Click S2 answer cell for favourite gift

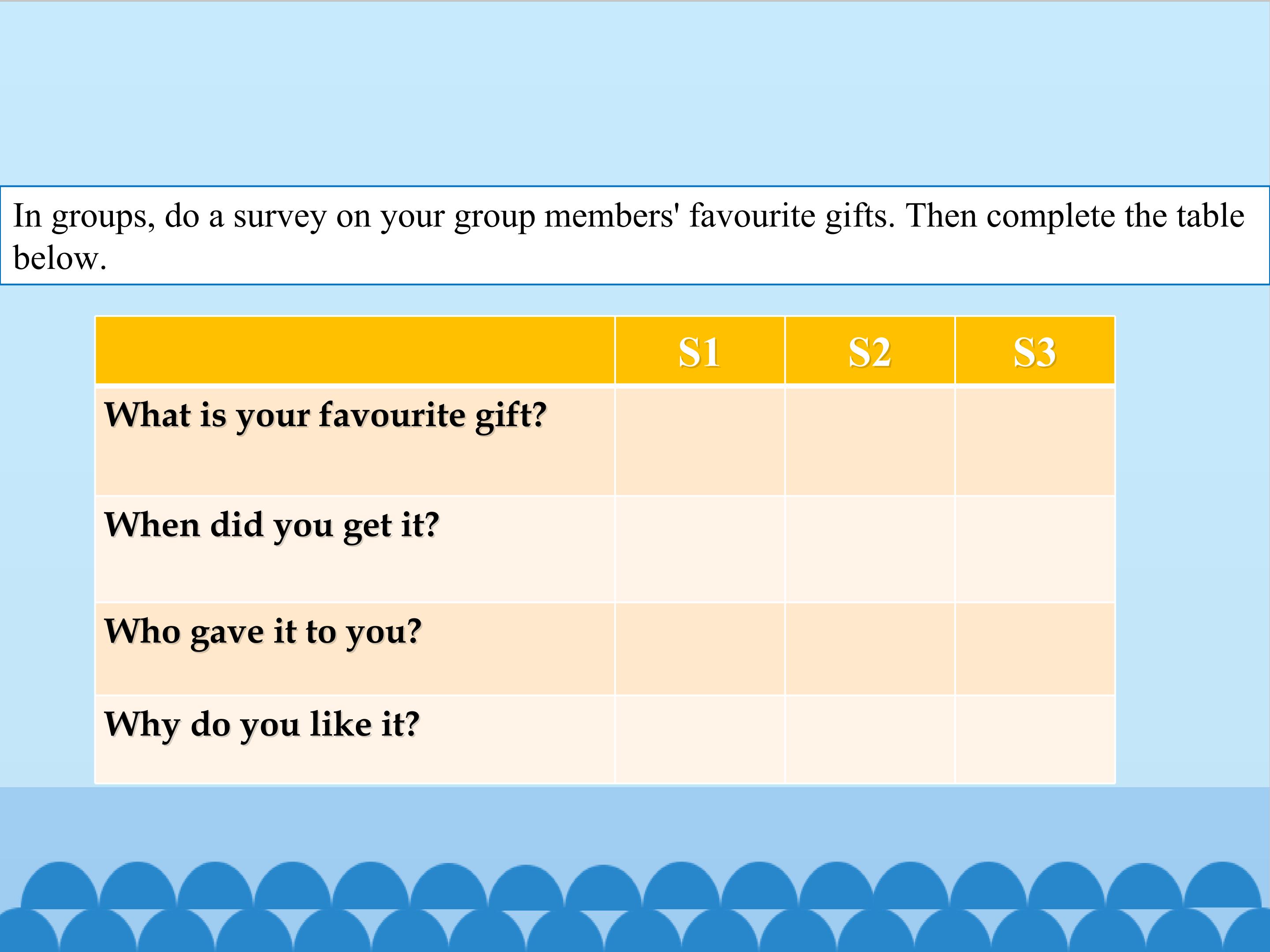(869, 441)
